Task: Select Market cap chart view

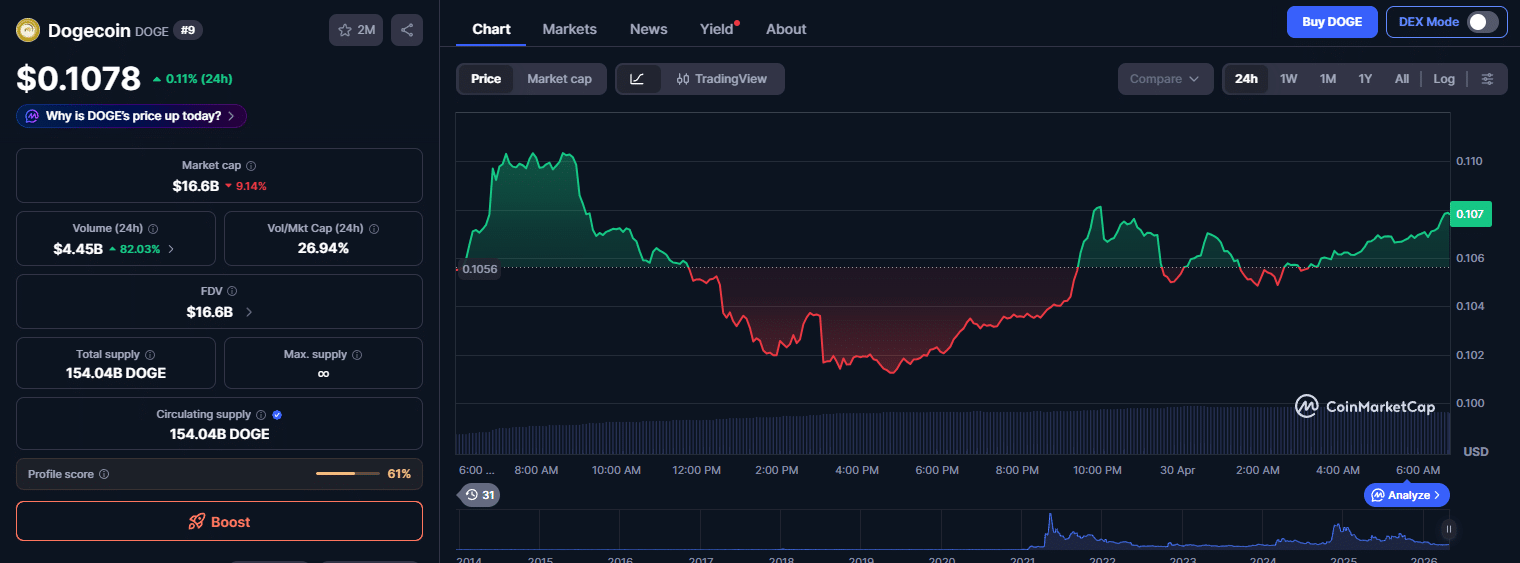Action: coord(559,79)
